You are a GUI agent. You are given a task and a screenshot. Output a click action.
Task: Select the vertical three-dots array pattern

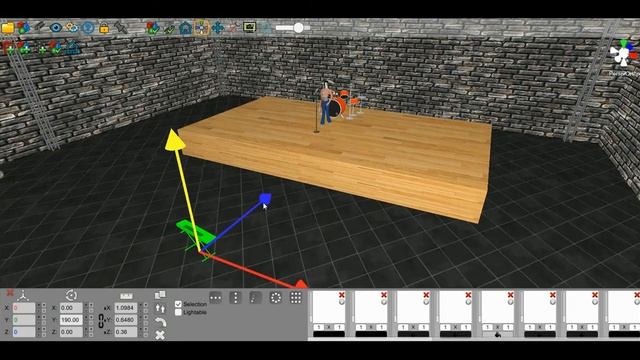tap(236, 298)
